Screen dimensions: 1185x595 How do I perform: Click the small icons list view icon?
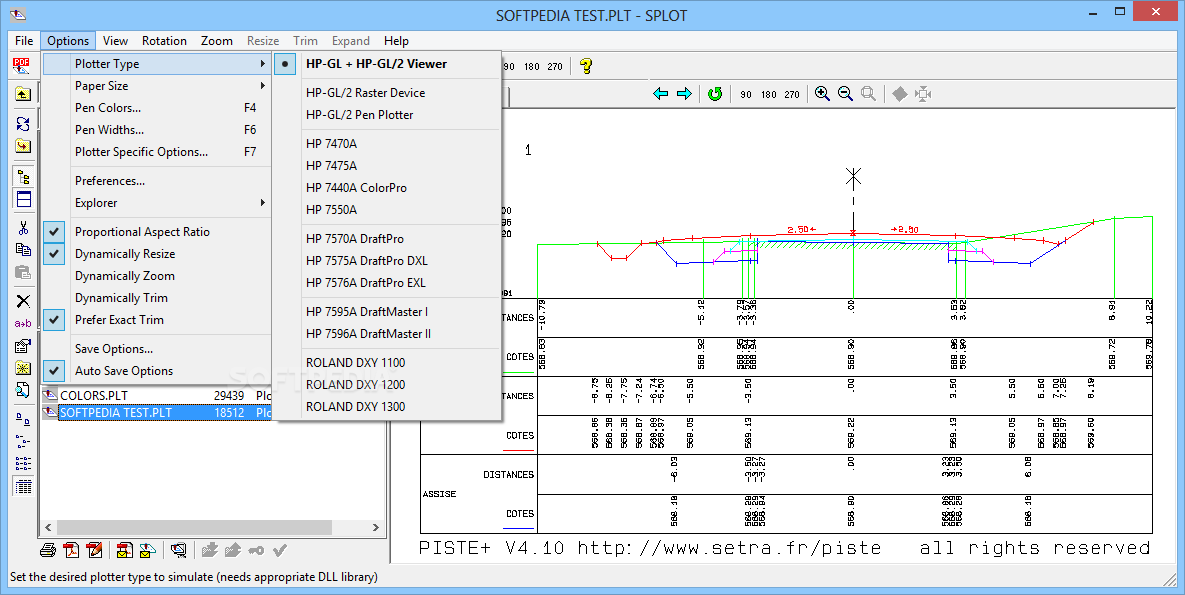tap(23, 442)
